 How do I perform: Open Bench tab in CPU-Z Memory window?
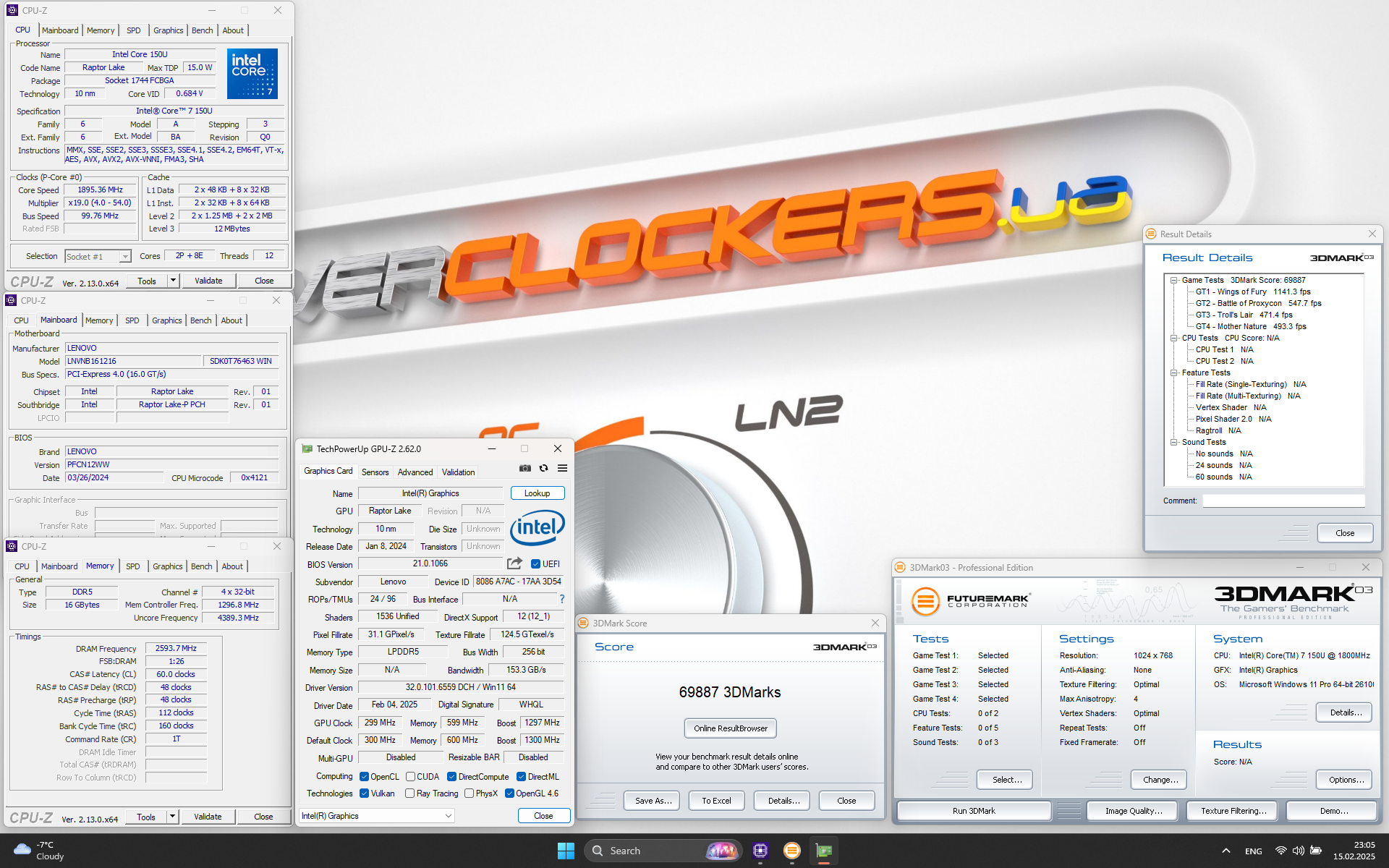pyautogui.click(x=202, y=566)
